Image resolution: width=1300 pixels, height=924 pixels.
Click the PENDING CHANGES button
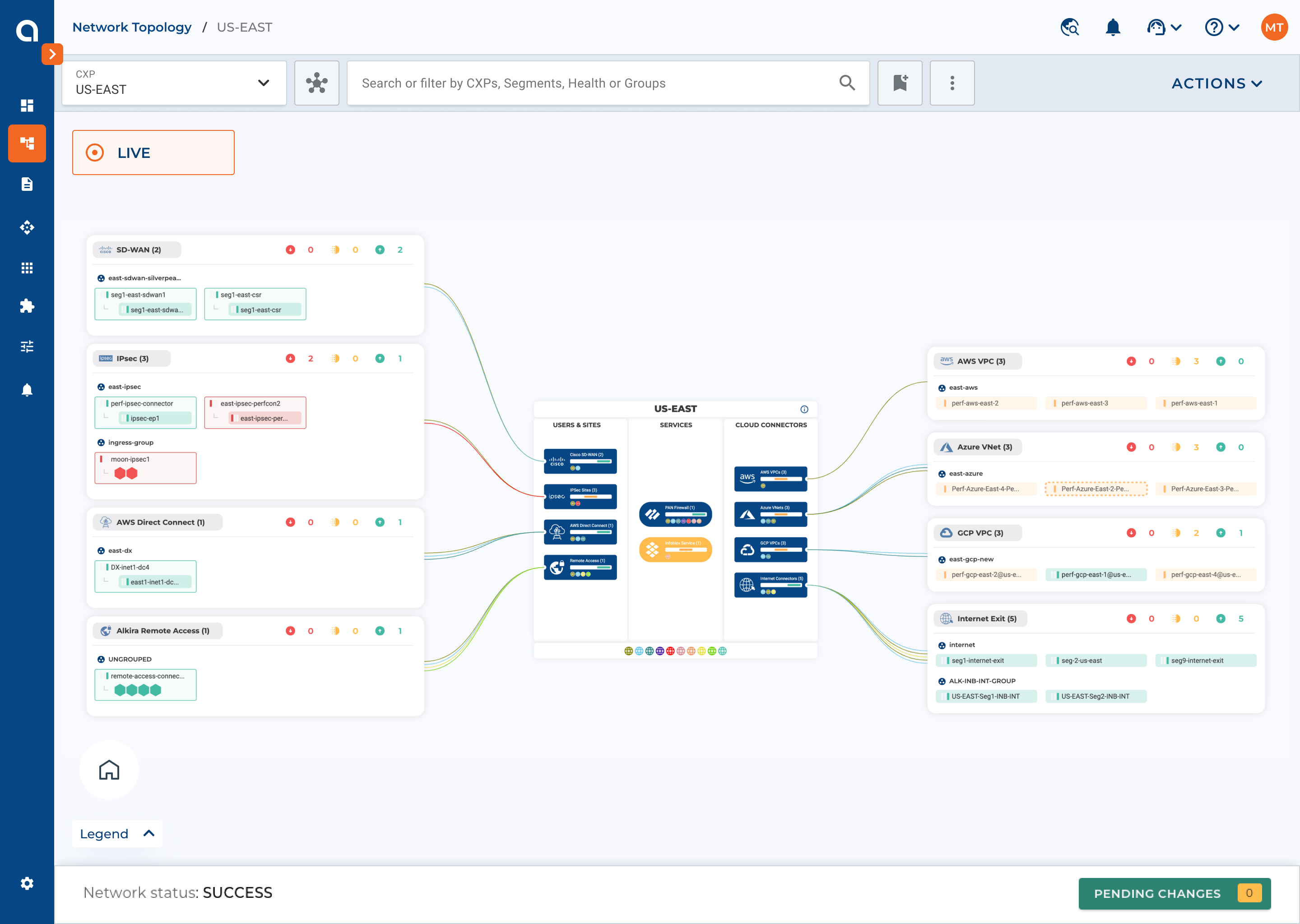(x=1174, y=893)
